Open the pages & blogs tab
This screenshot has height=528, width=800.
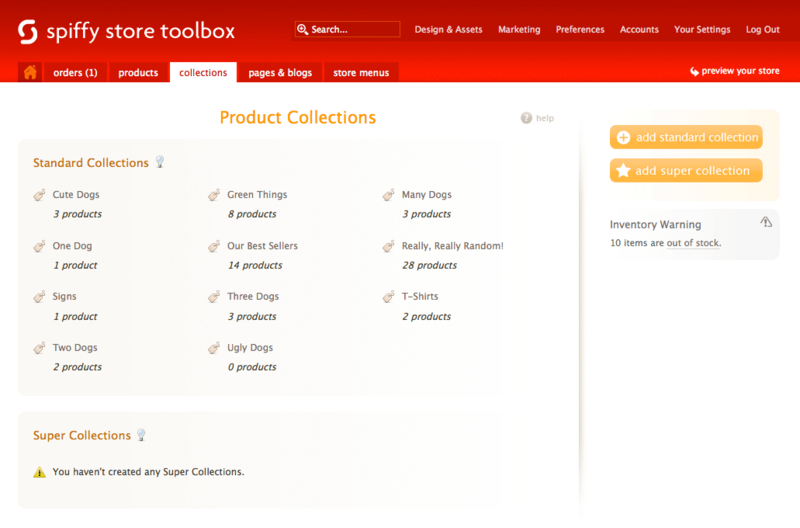pyautogui.click(x=280, y=73)
